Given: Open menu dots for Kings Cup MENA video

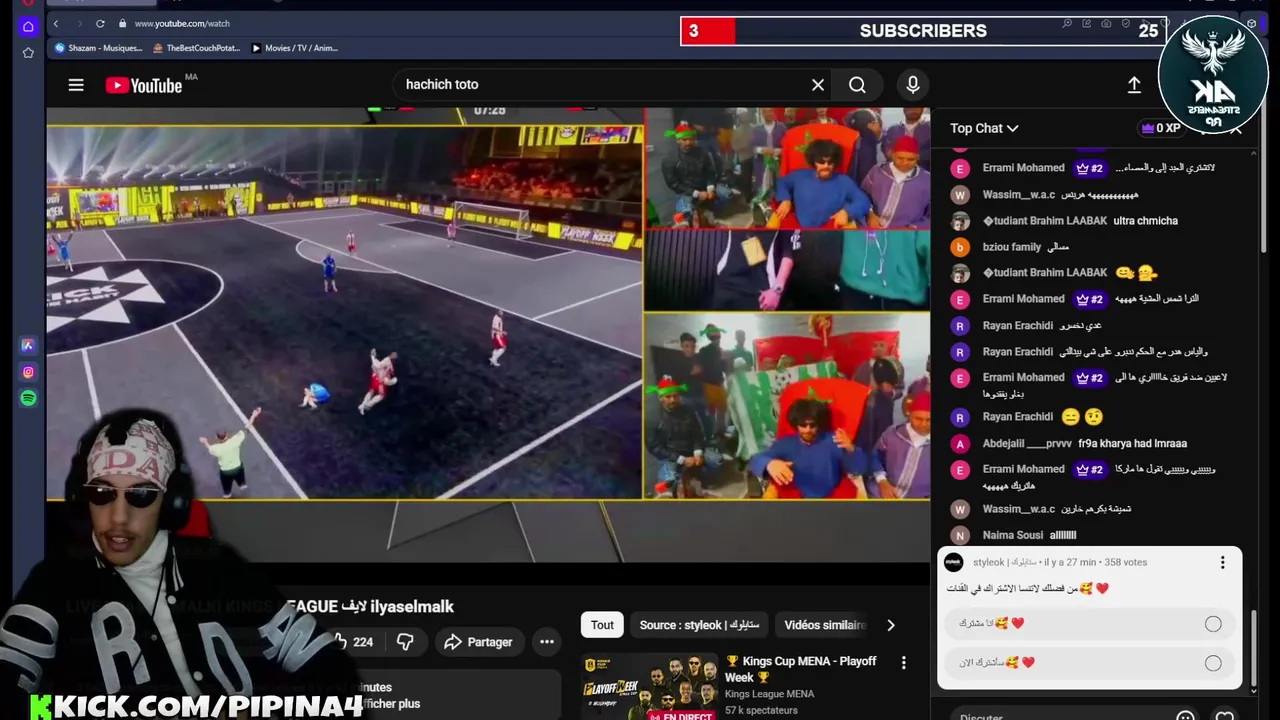Looking at the screenshot, I should (903, 663).
